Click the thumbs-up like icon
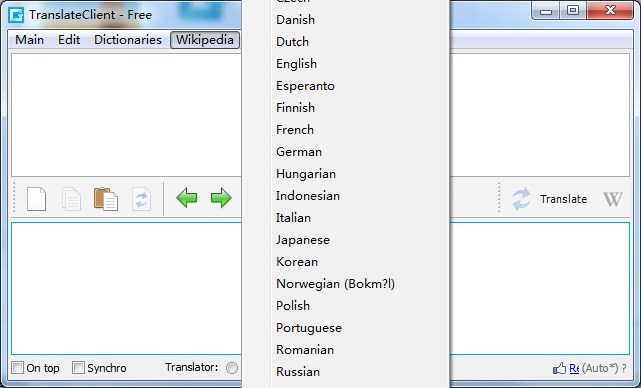The image size is (641, 388). 559,368
